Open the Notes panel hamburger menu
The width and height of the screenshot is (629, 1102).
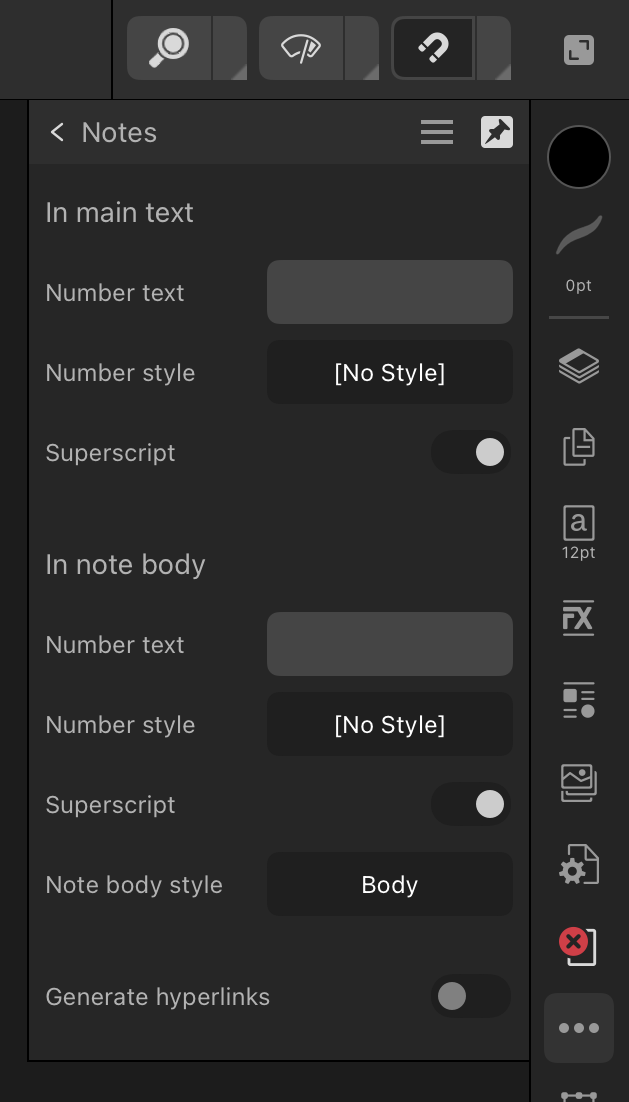pos(437,132)
